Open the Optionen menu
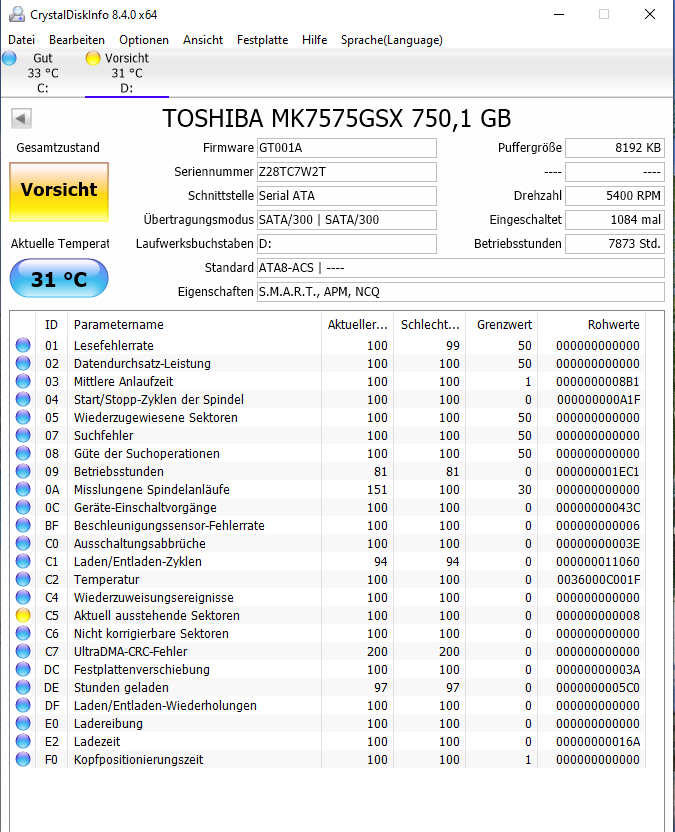The image size is (675, 832). tap(144, 40)
